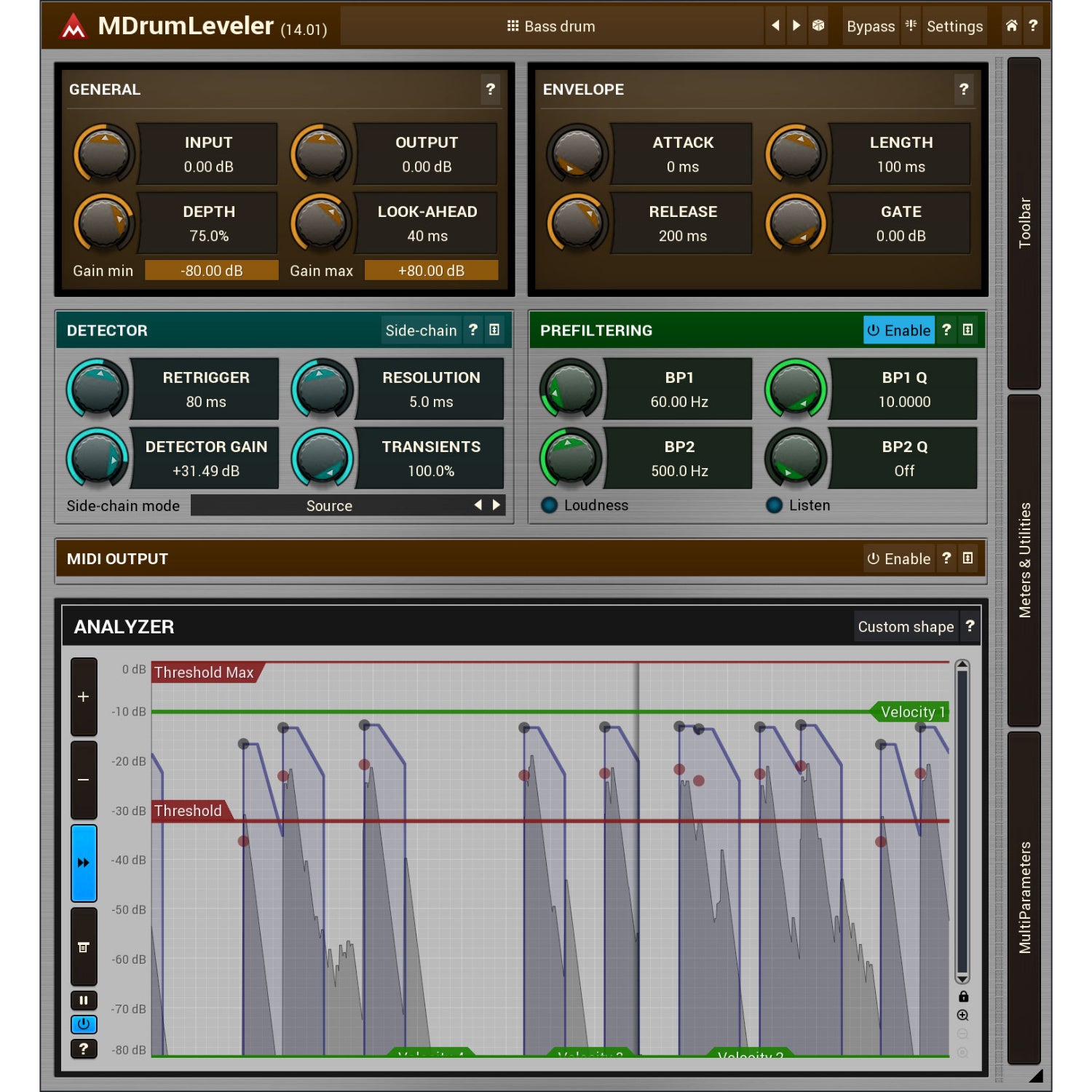Open the ENVELOPE panel help question mark
Screen dimensions: 1092x1092
(963, 90)
